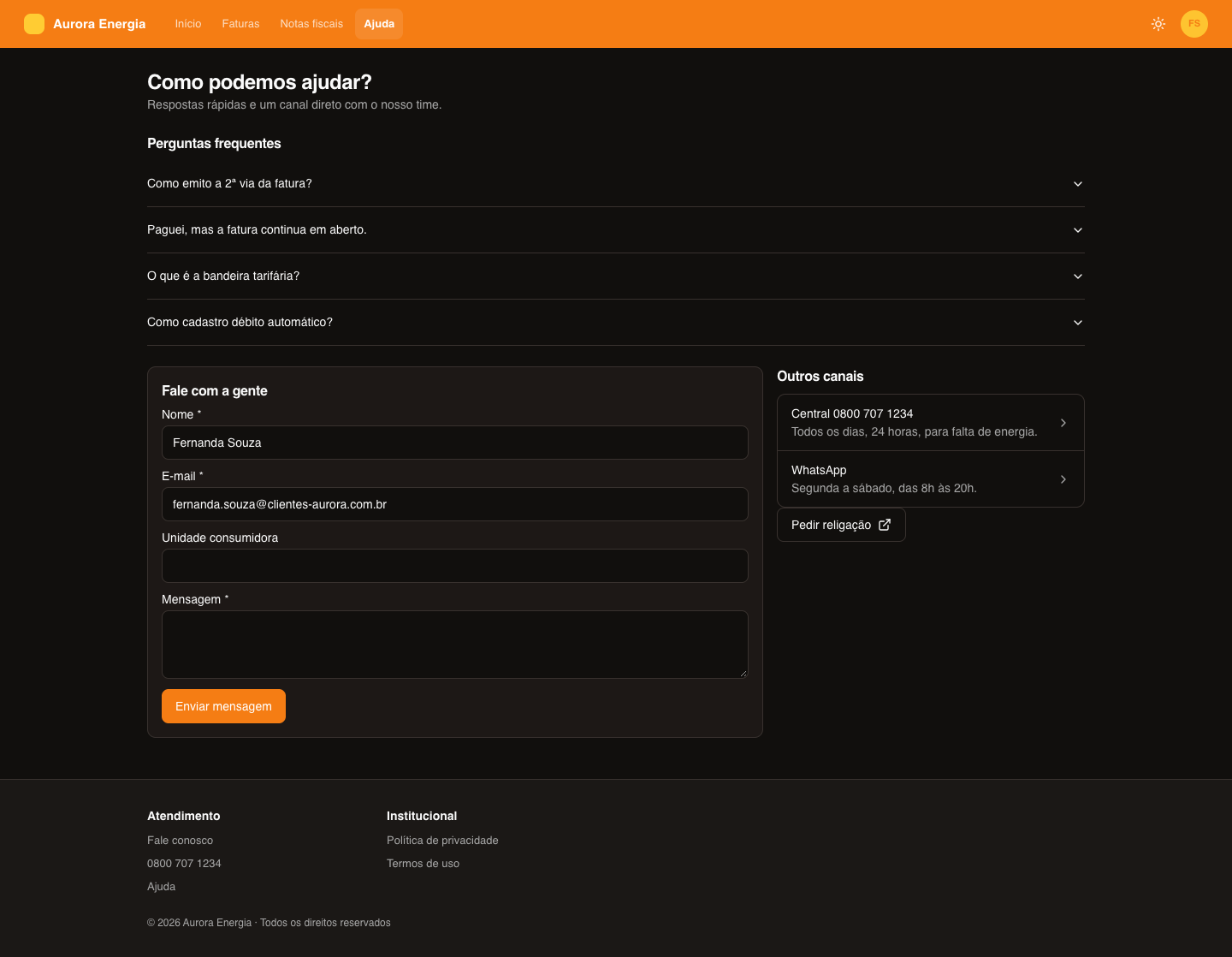Toggle the light/dark theme sun icon
Viewport: 1232px width, 957px height.
point(1158,24)
